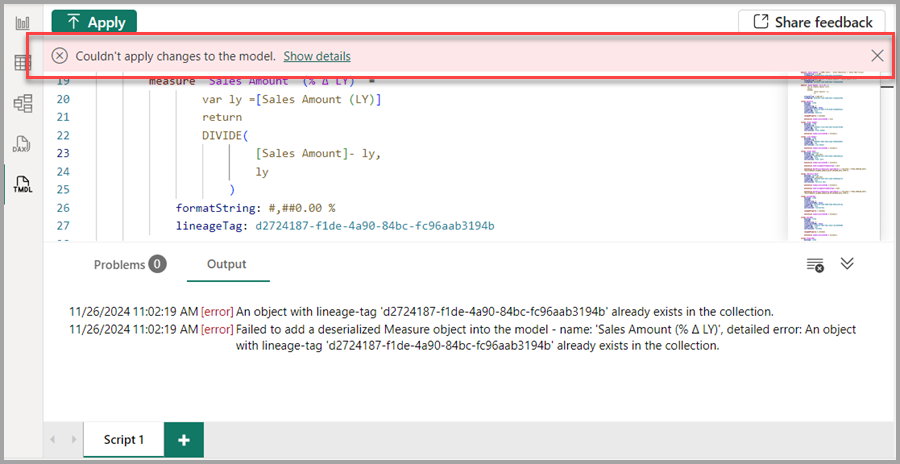Image resolution: width=900 pixels, height=464 pixels.
Task: Open the Report view icon in sidebar
Action: 22,24
